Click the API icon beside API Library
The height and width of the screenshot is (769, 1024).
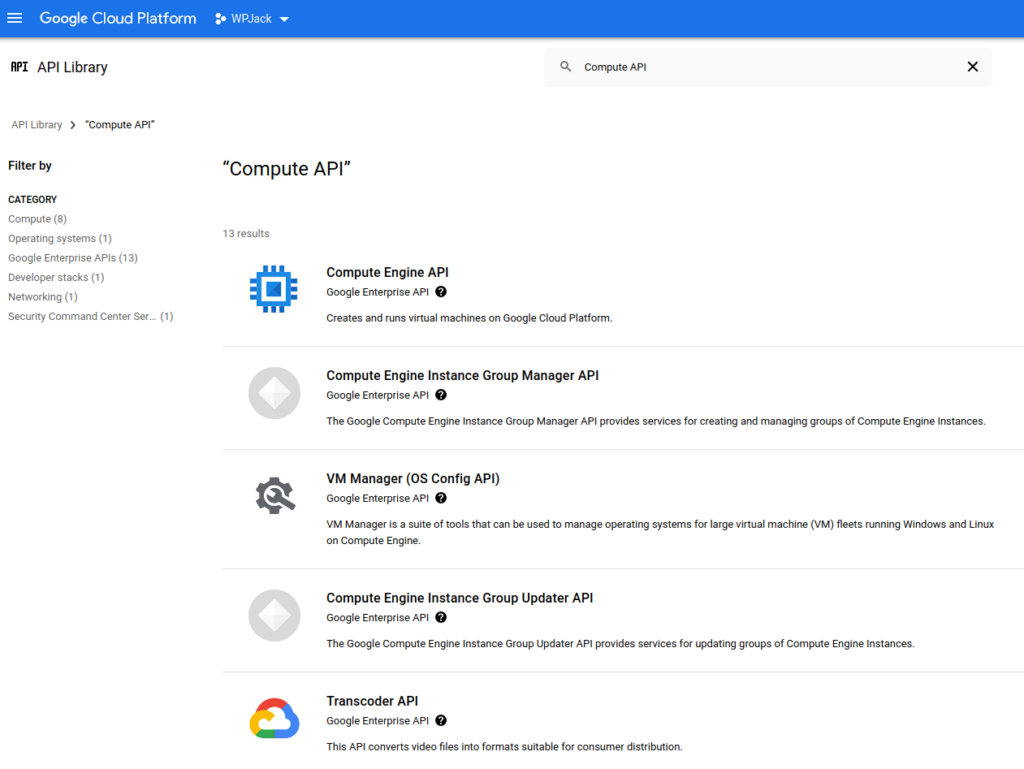(20, 67)
